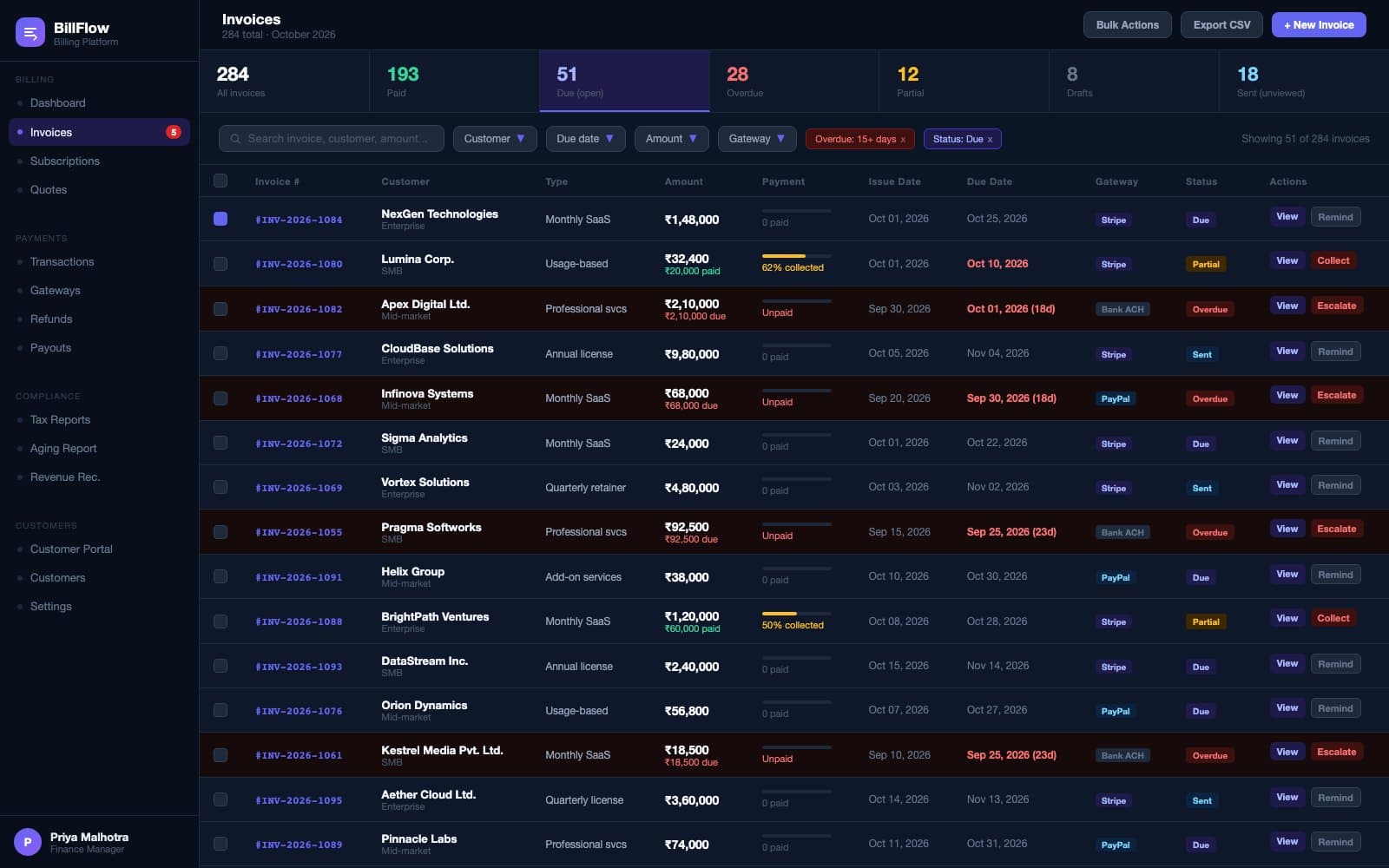The height and width of the screenshot is (868, 1389).
Task: Click the red badge on Invoices
Action: 174,132
